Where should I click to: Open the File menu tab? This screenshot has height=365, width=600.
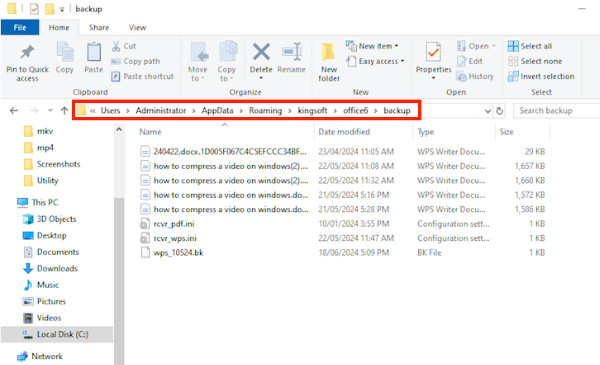(x=20, y=28)
